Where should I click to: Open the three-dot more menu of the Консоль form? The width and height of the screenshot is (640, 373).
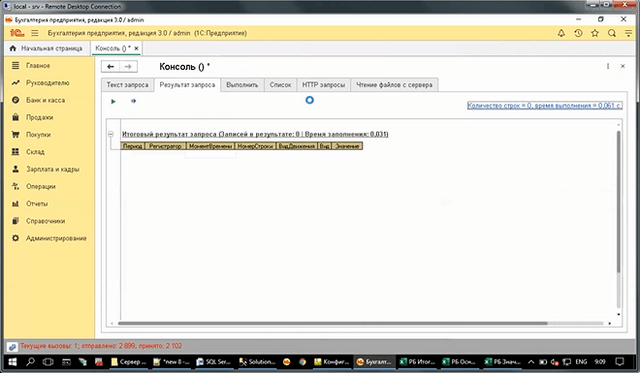coord(608,66)
